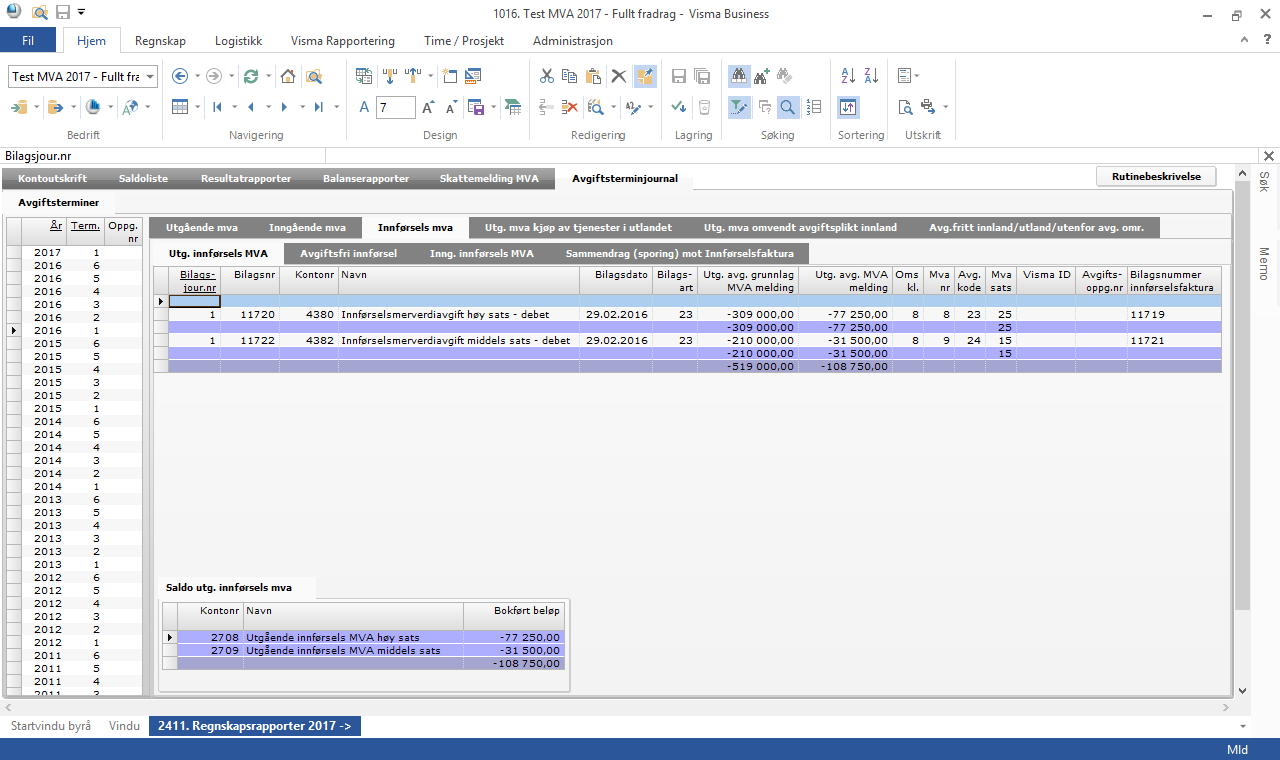This screenshot has width=1280, height=760.
Task: Go to last record arrow icon
Action: click(318, 107)
